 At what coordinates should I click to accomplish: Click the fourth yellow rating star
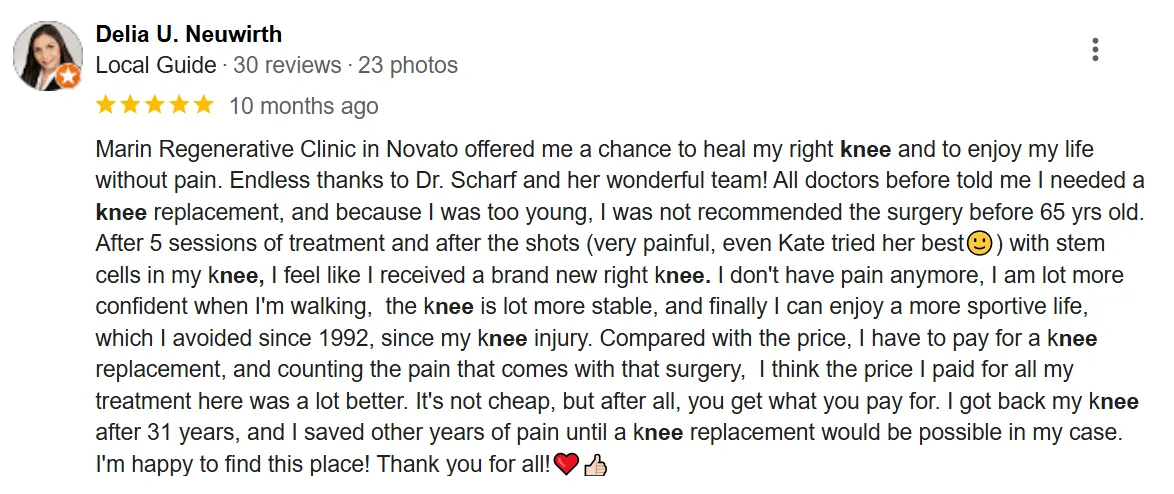pyautogui.click(x=179, y=106)
